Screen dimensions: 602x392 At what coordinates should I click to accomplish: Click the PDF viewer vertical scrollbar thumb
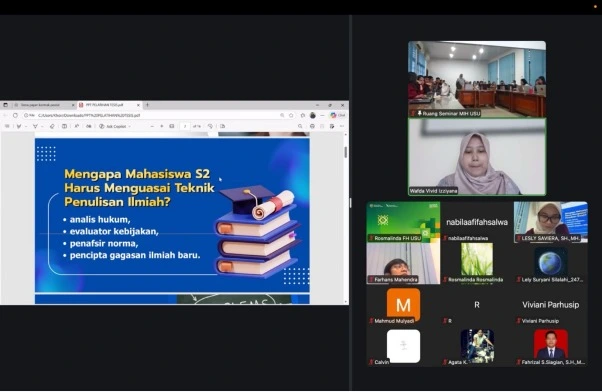coord(346,152)
